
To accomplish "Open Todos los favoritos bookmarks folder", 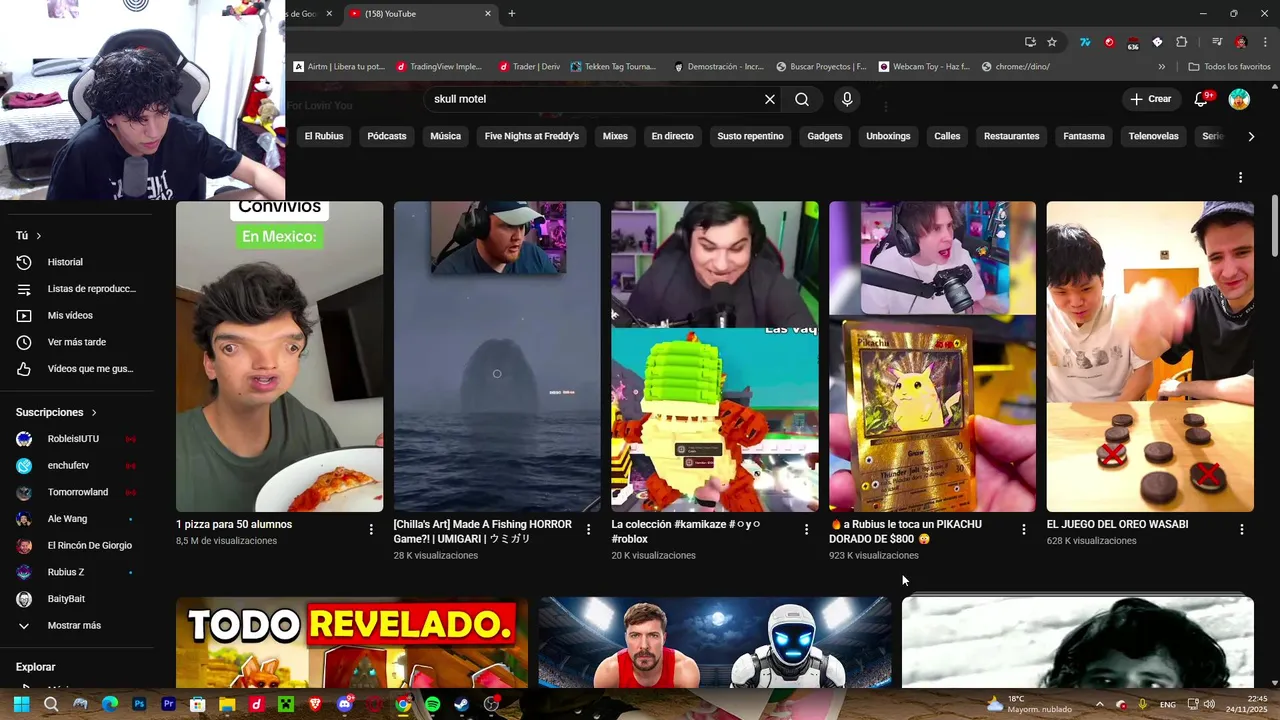I will point(1229,67).
